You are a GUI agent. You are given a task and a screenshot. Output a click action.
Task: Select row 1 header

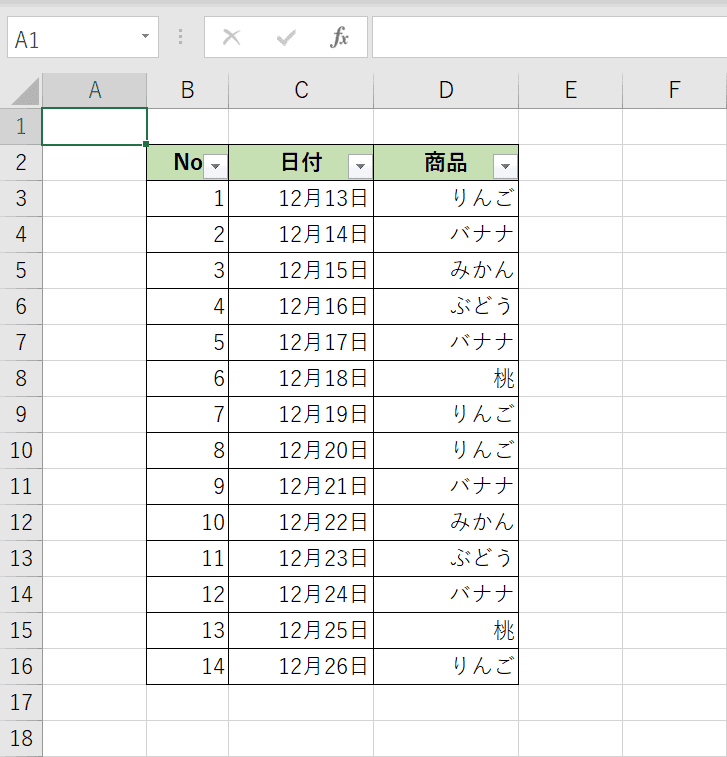coord(21,126)
